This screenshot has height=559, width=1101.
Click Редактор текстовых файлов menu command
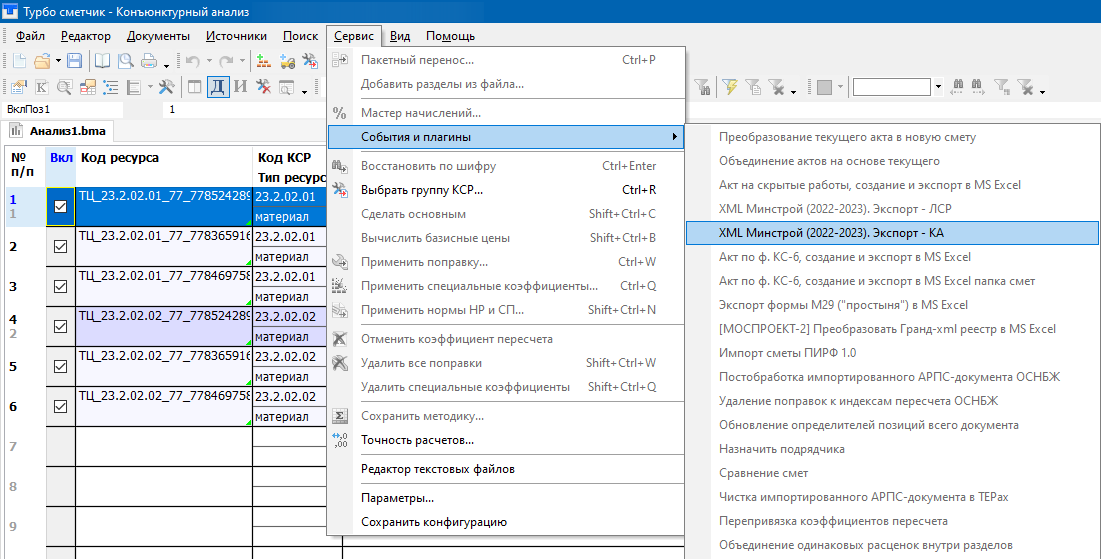click(437, 469)
